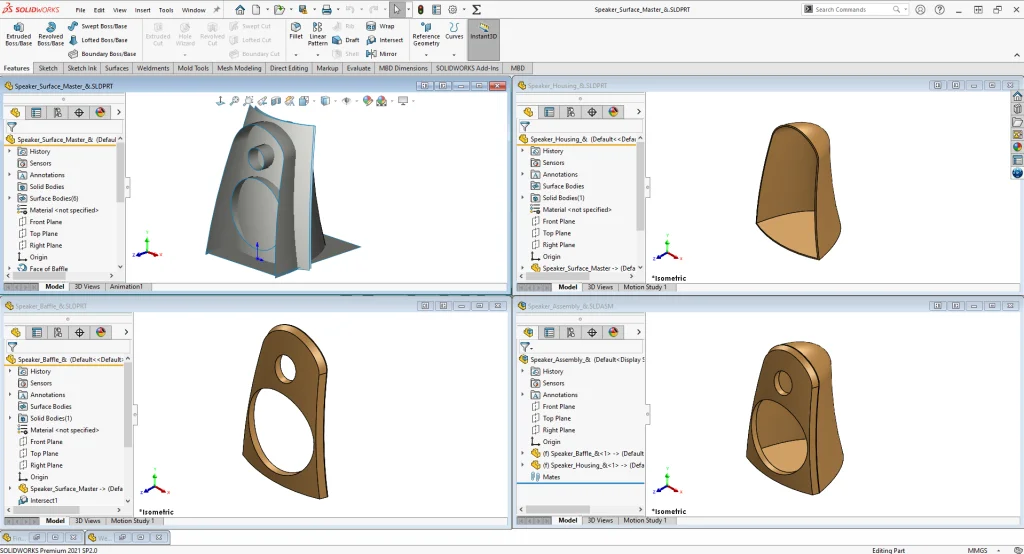Open the Linear Pattern dropdown arrow
Viewport: 1024px width, 554px height.
tap(317, 53)
